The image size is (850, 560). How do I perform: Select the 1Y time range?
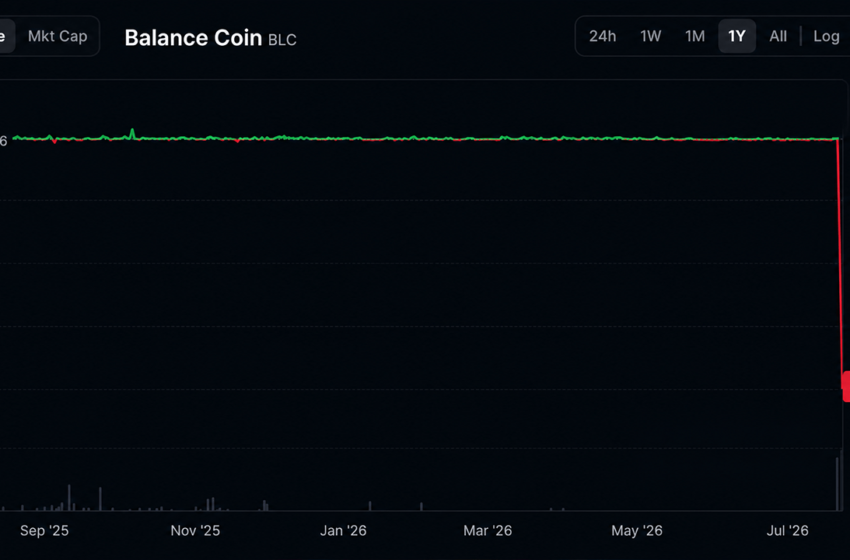pyautogui.click(x=737, y=36)
